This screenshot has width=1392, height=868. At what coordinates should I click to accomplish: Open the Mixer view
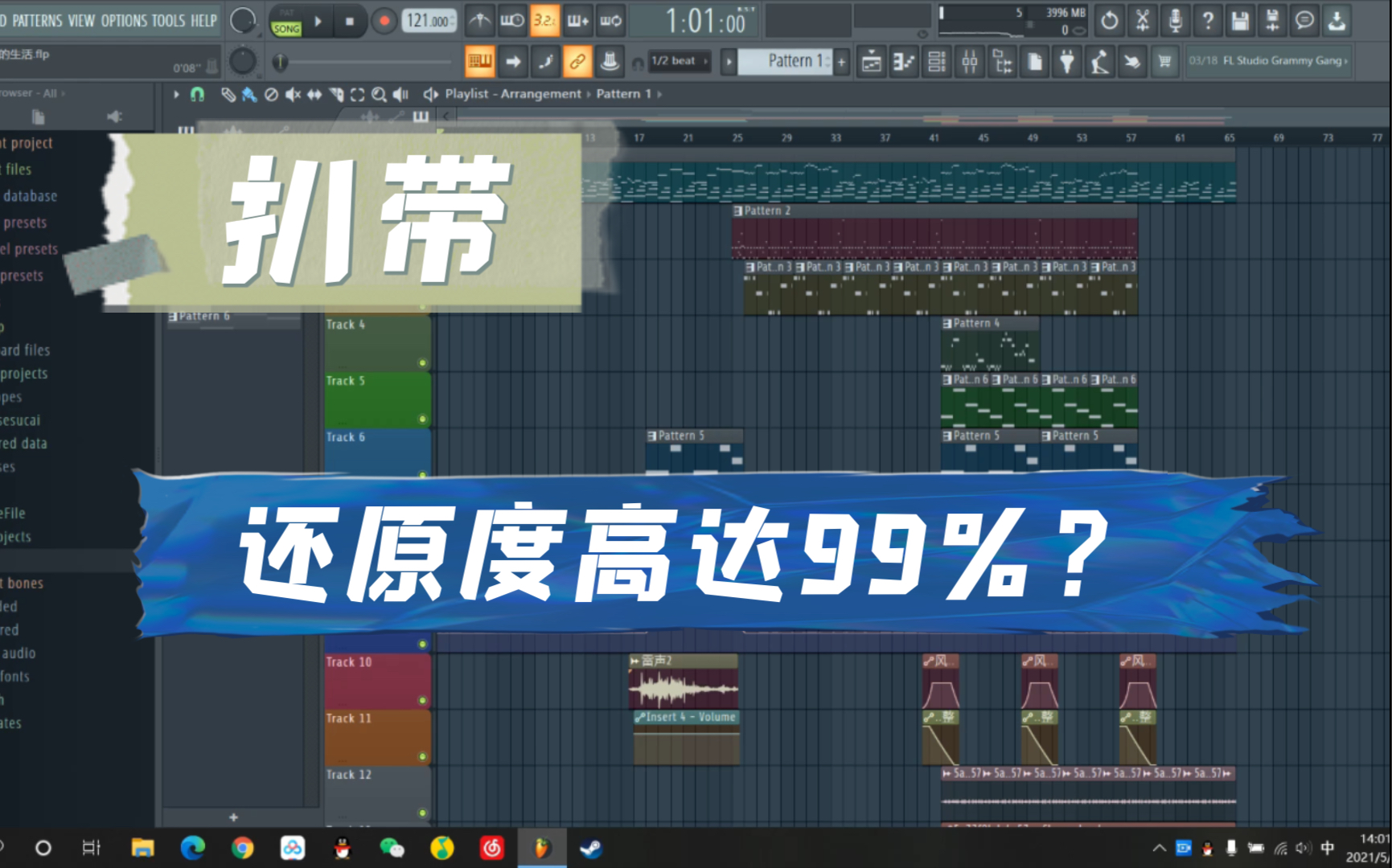[970, 61]
